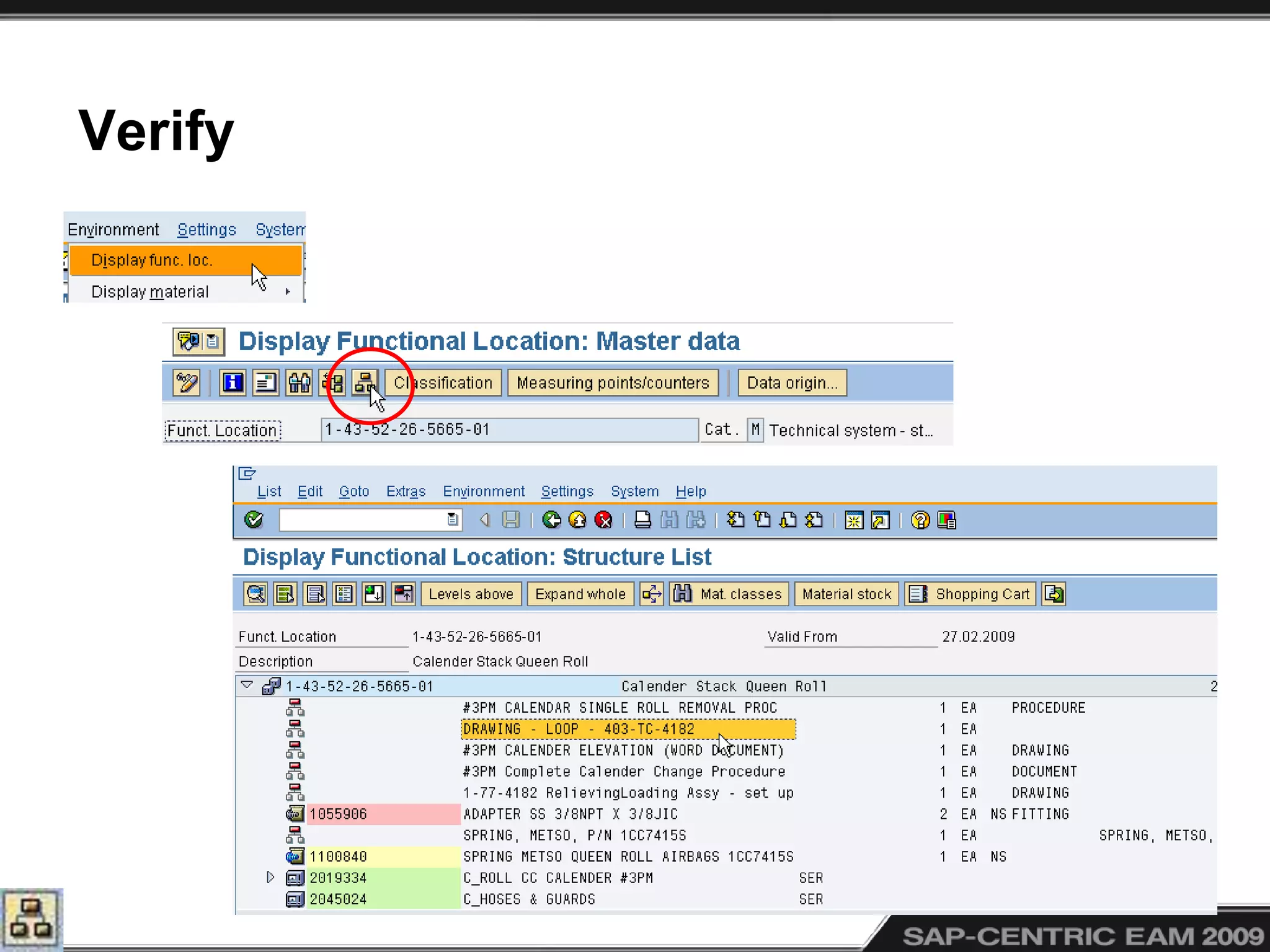Click the #3PM CALENDAR SINGLE ROLL REMOVAL PROC row
The height and width of the screenshot is (952, 1270).
click(619, 708)
